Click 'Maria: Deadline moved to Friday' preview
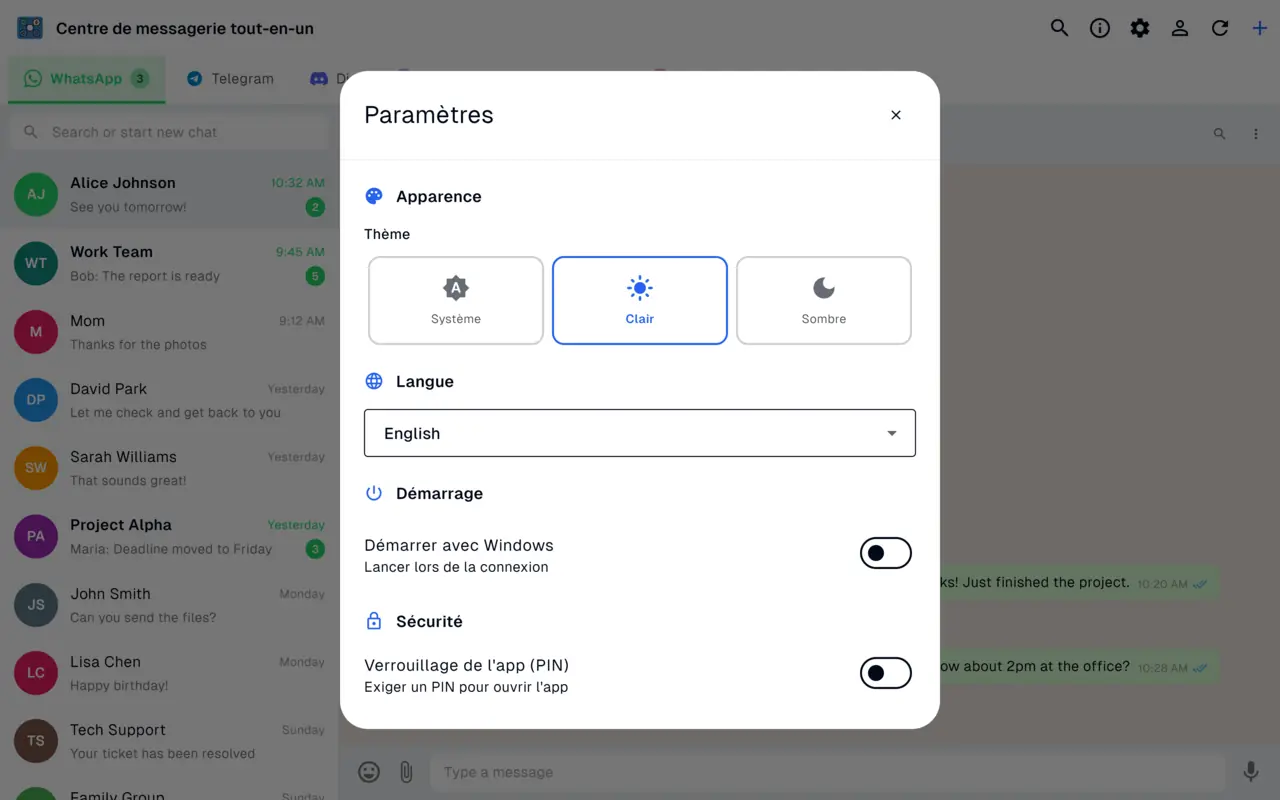This screenshot has height=800, width=1280. tap(171, 549)
